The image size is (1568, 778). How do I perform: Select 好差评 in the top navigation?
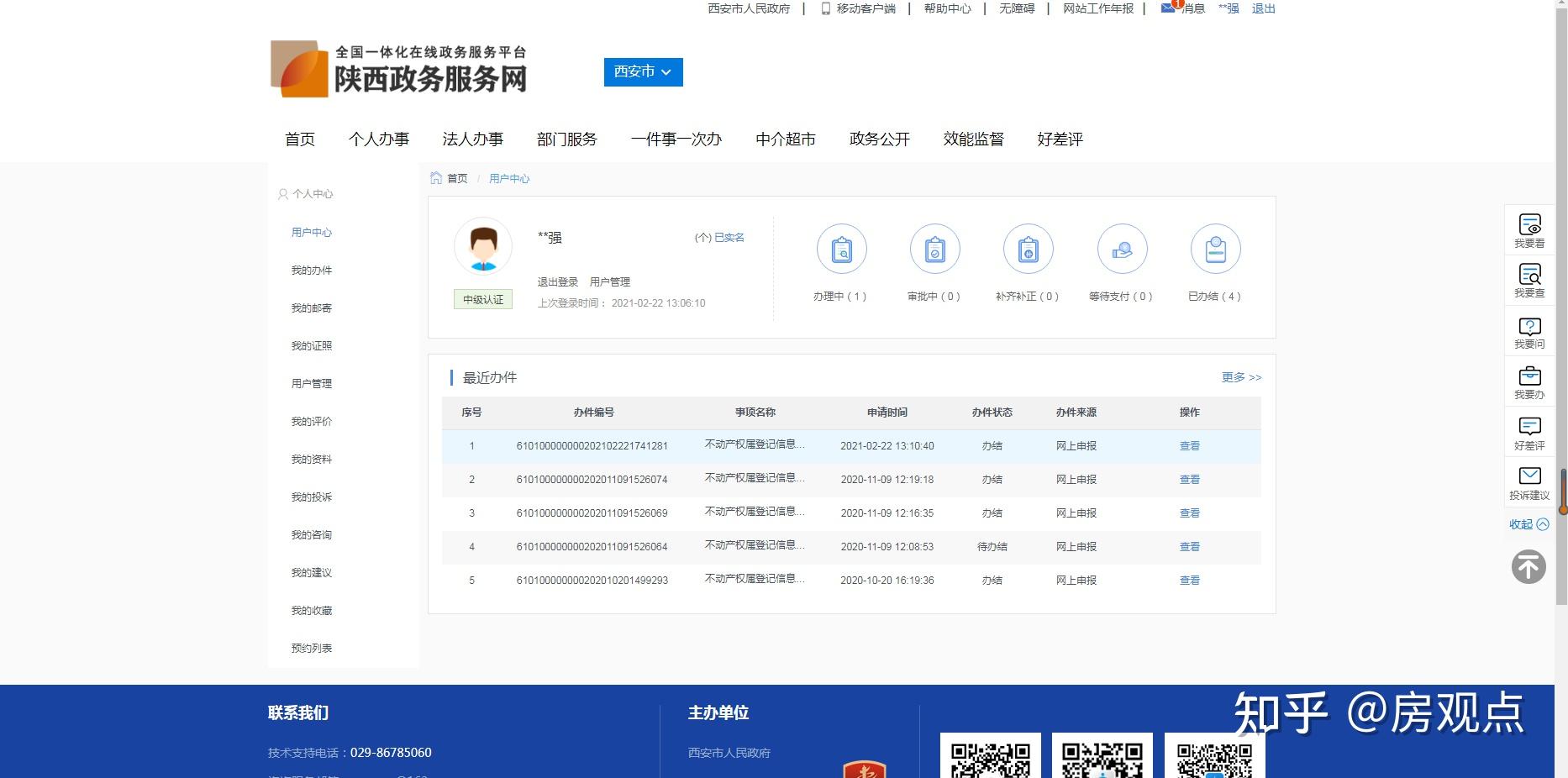pyautogui.click(x=1060, y=139)
